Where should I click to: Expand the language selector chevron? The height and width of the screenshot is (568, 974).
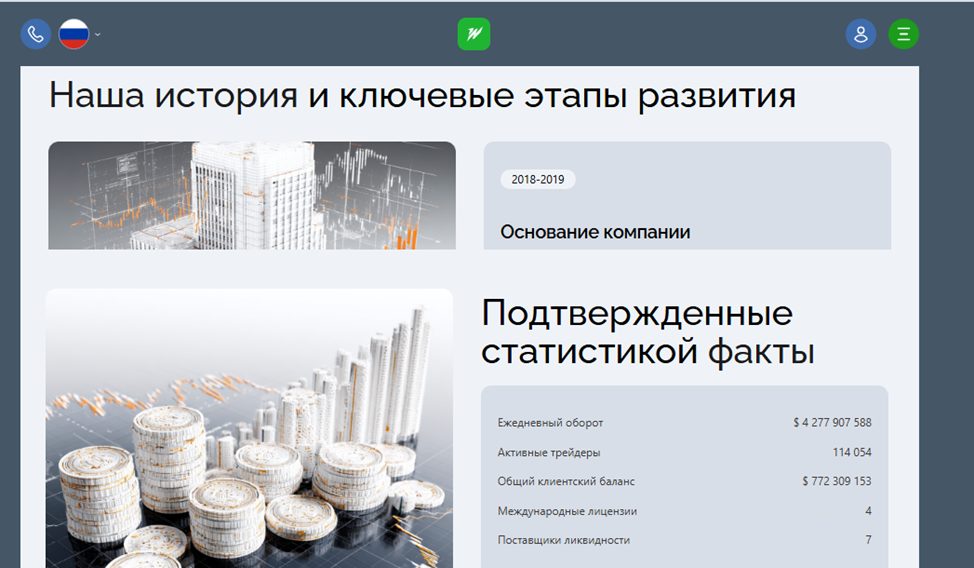[98, 35]
